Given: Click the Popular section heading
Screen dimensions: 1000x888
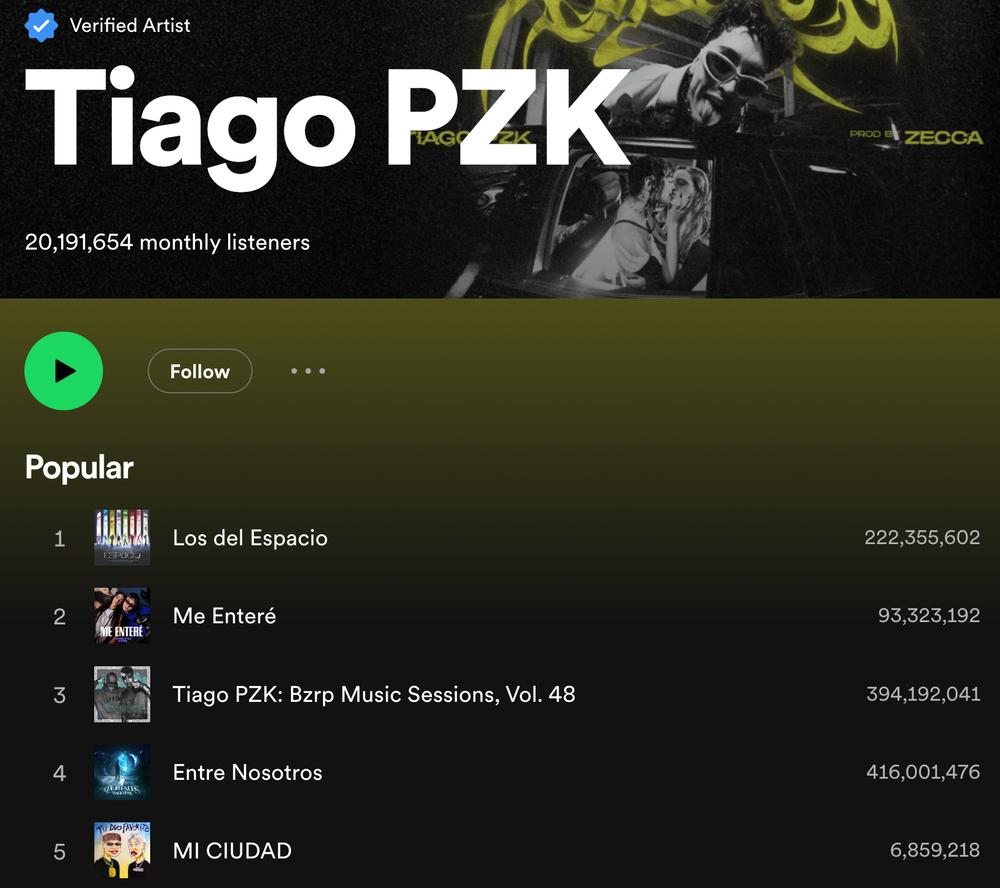Looking at the screenshot, I should 79,468.
